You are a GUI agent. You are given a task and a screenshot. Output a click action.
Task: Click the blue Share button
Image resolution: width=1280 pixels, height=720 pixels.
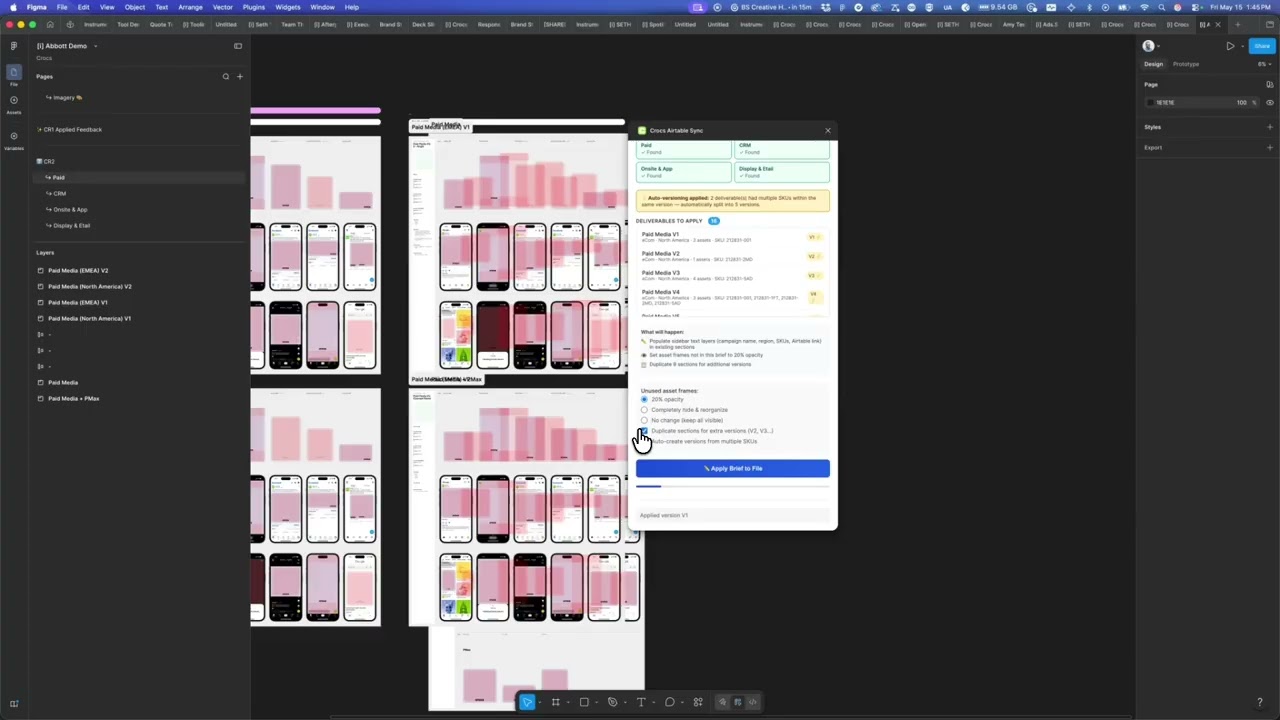pos(1262,46)
